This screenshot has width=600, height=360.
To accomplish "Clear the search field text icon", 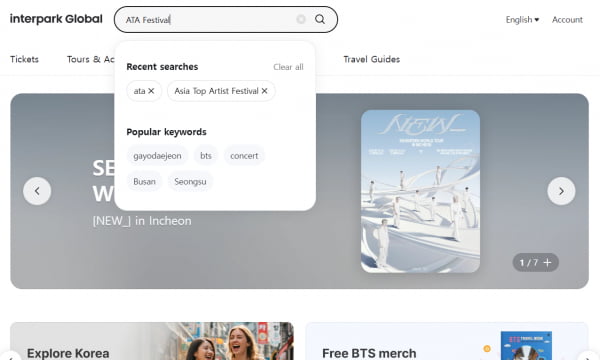I will pos(301,19).
